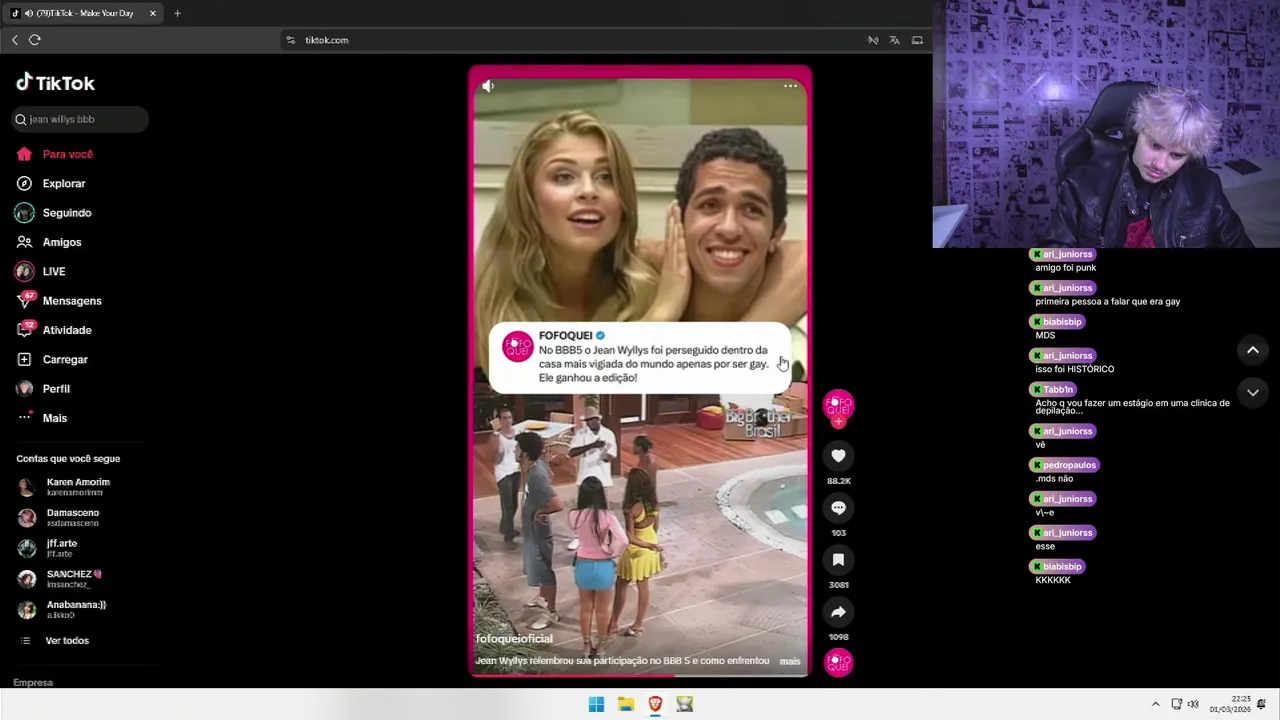Click the search field containing 'jean willys bbb'
The width and height of the screenshot is (1280, 720).
pos(80,119)
